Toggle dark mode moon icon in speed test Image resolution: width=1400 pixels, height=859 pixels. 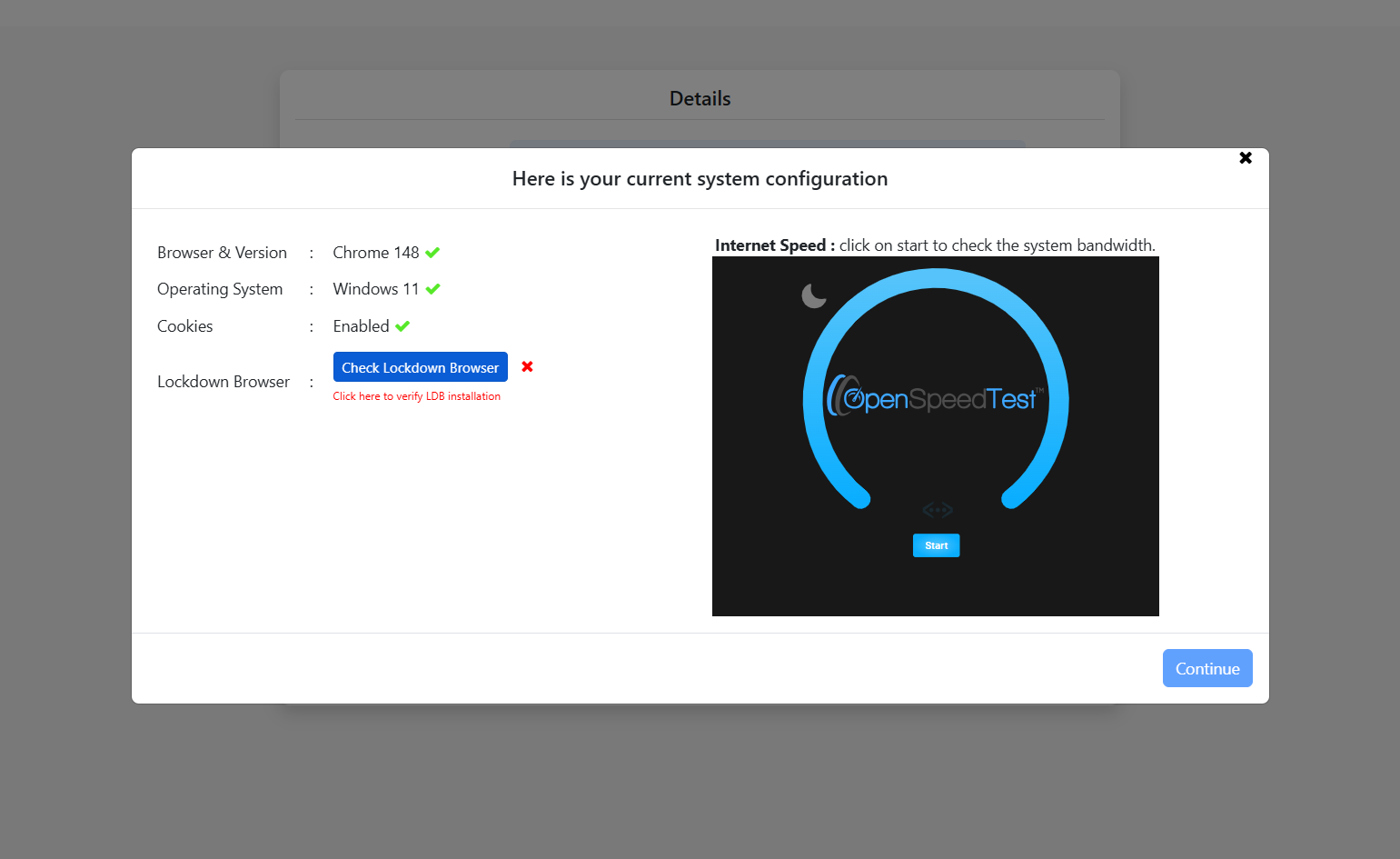click(x=814, y=295)
